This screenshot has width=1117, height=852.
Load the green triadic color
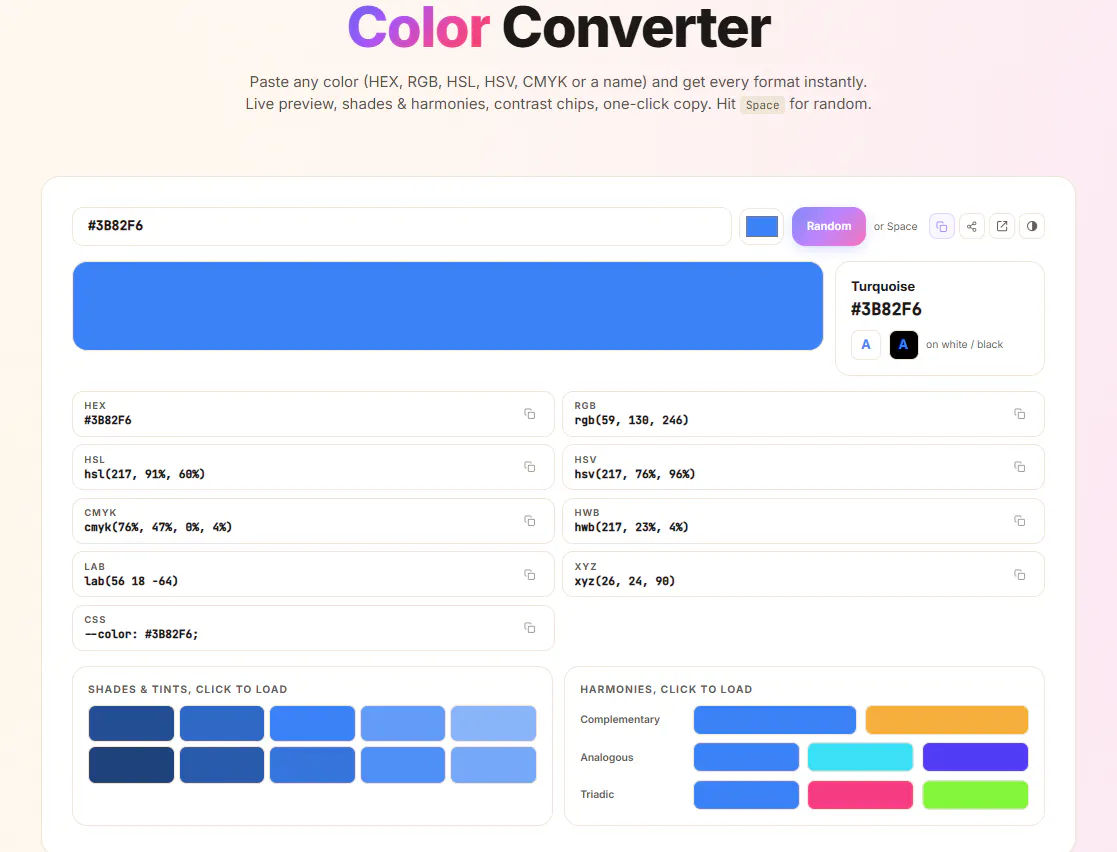click(975, 795)
